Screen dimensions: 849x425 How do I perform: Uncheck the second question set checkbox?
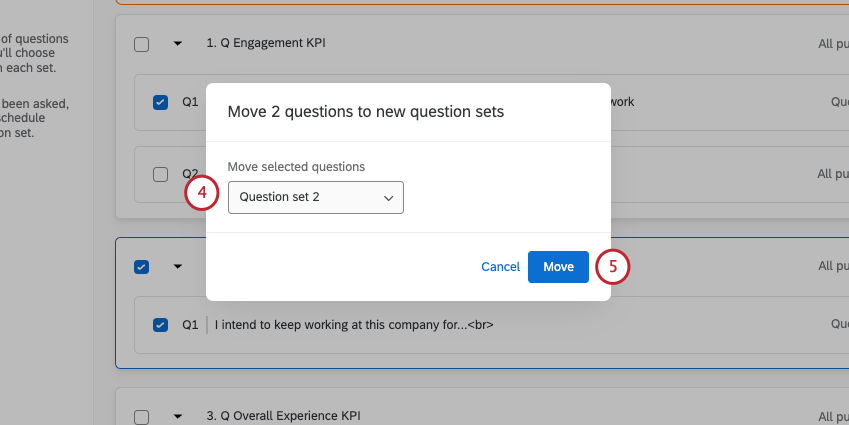point(141,267)
